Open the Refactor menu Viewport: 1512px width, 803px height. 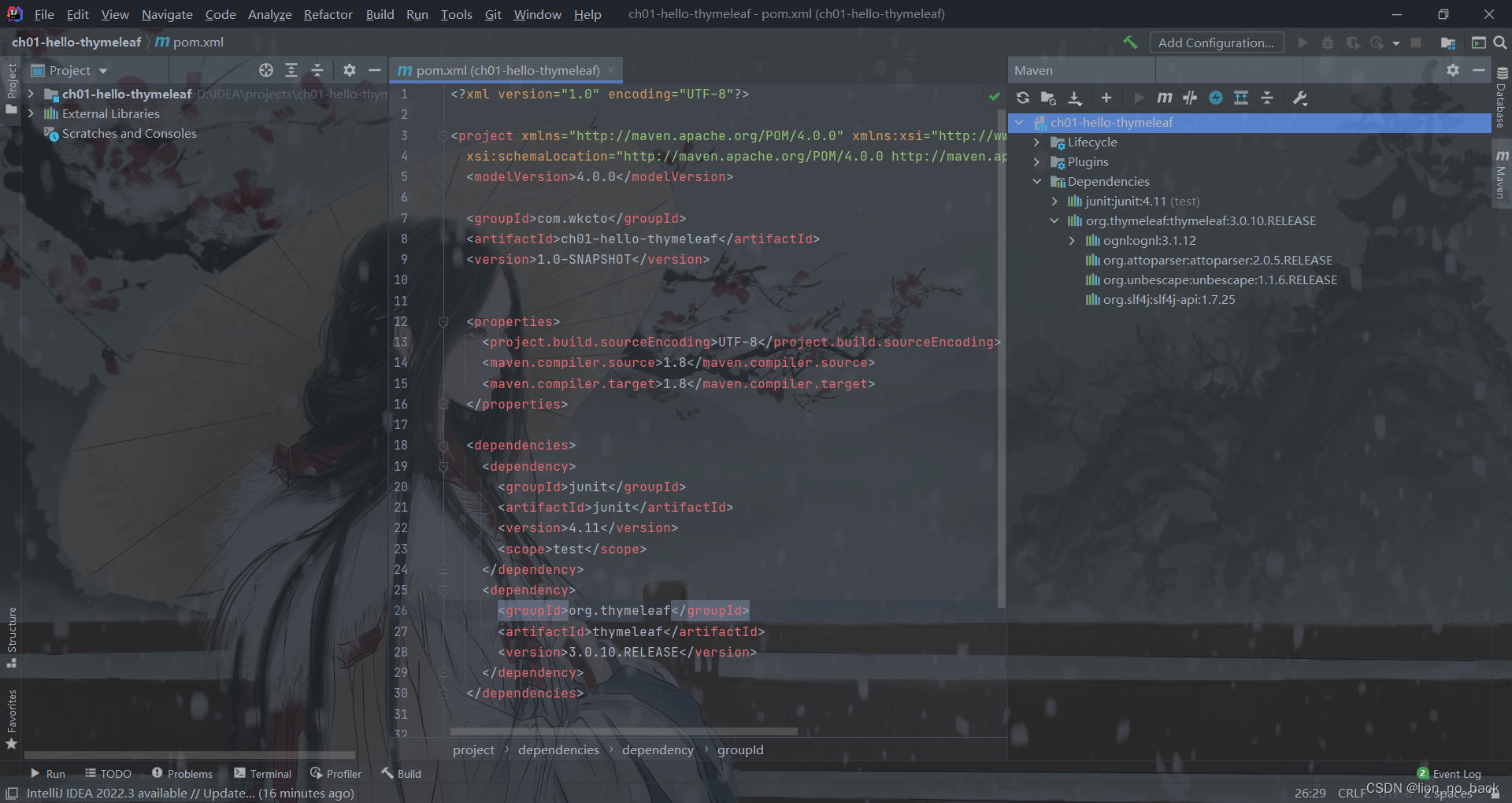point(328,14)
